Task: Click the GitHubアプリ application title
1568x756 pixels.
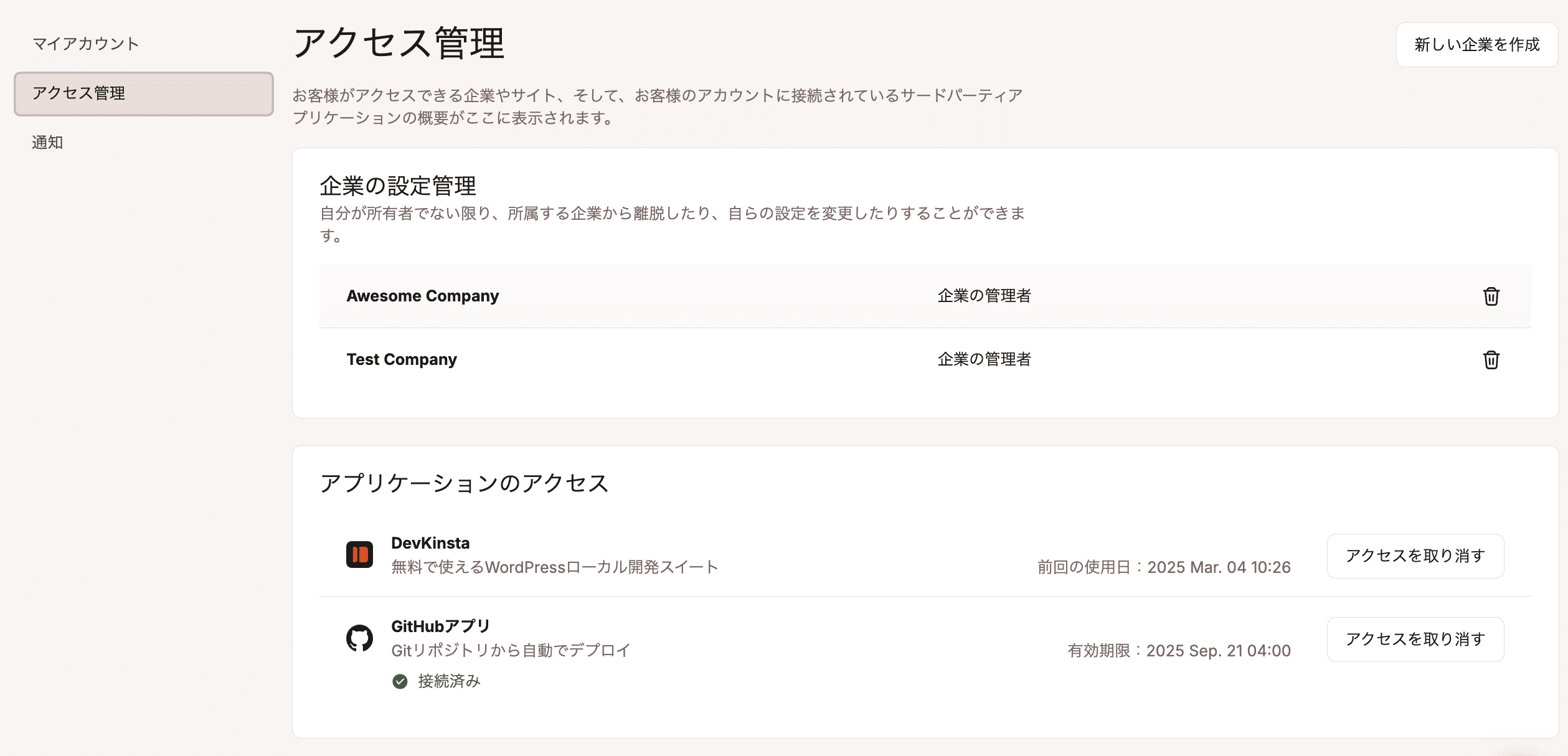Action: (x=440, y=626)
